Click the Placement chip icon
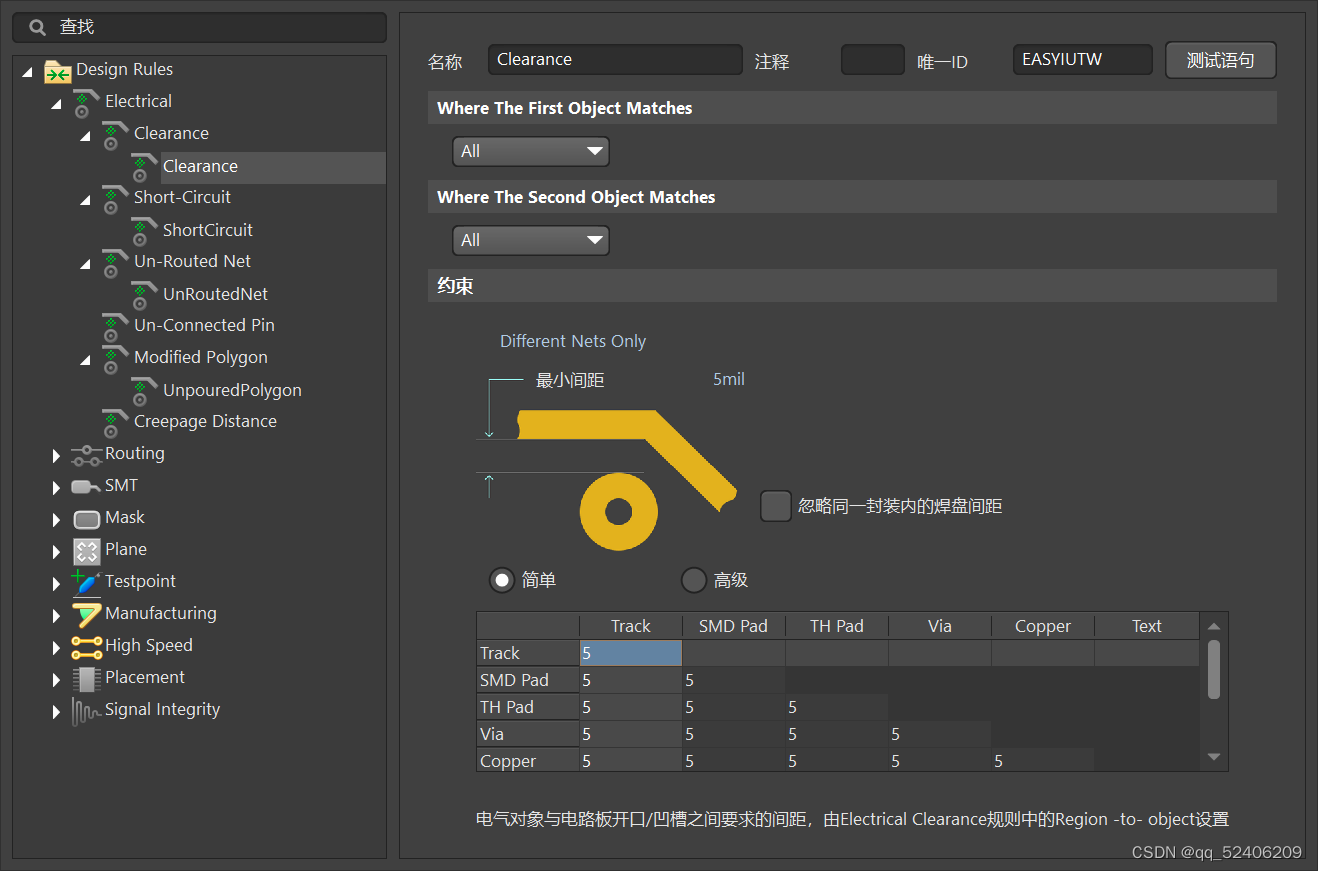This screenshot has height=871, width=1318. (x=86, y=679)
